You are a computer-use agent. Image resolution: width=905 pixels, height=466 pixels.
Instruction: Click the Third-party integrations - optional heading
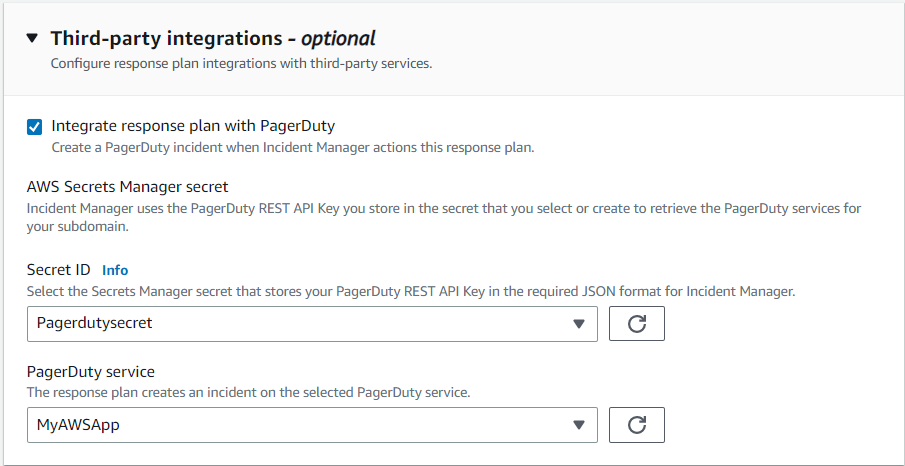[x=213, y=39]
